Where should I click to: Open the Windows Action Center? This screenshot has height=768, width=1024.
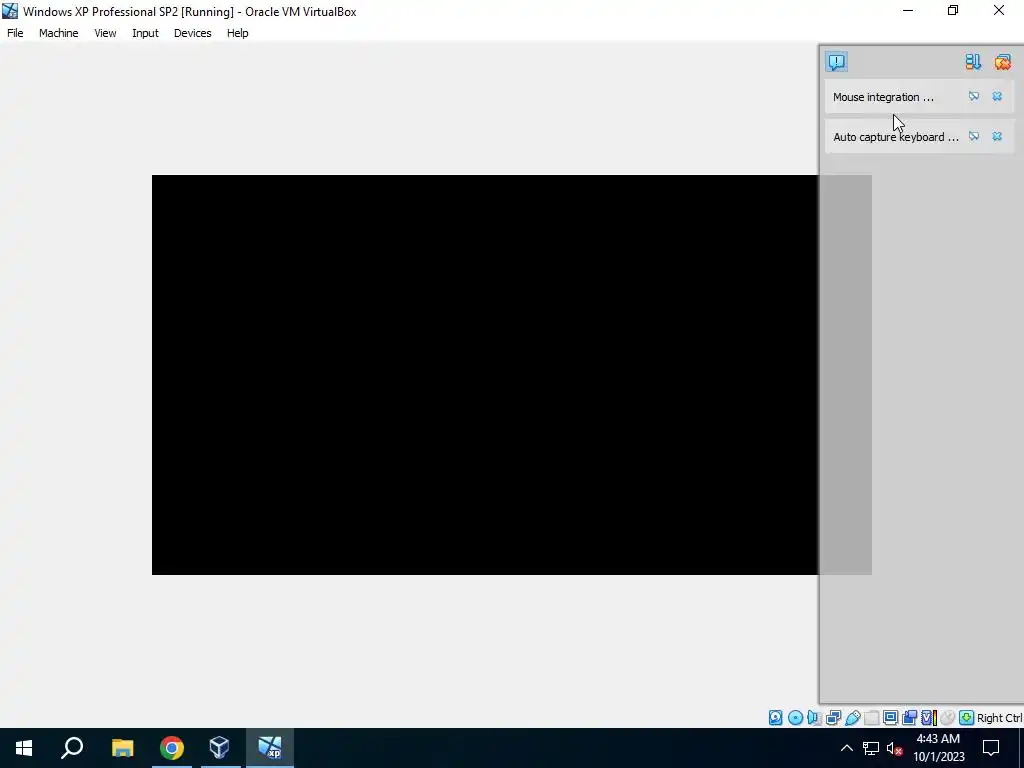991,748
